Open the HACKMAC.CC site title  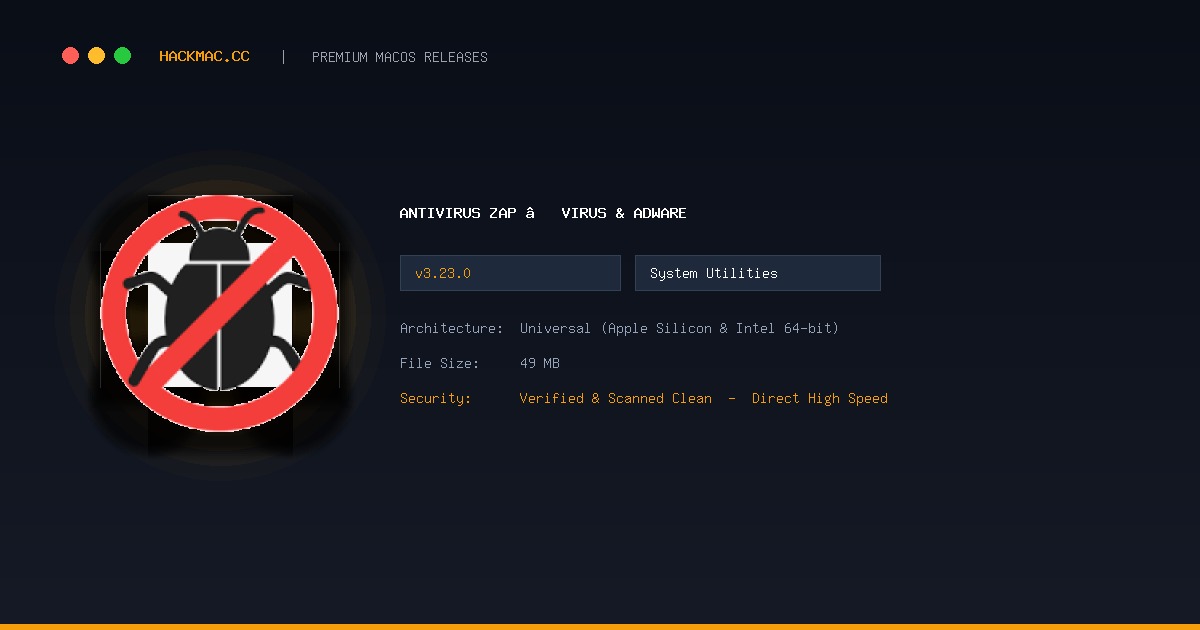(204, 57)
